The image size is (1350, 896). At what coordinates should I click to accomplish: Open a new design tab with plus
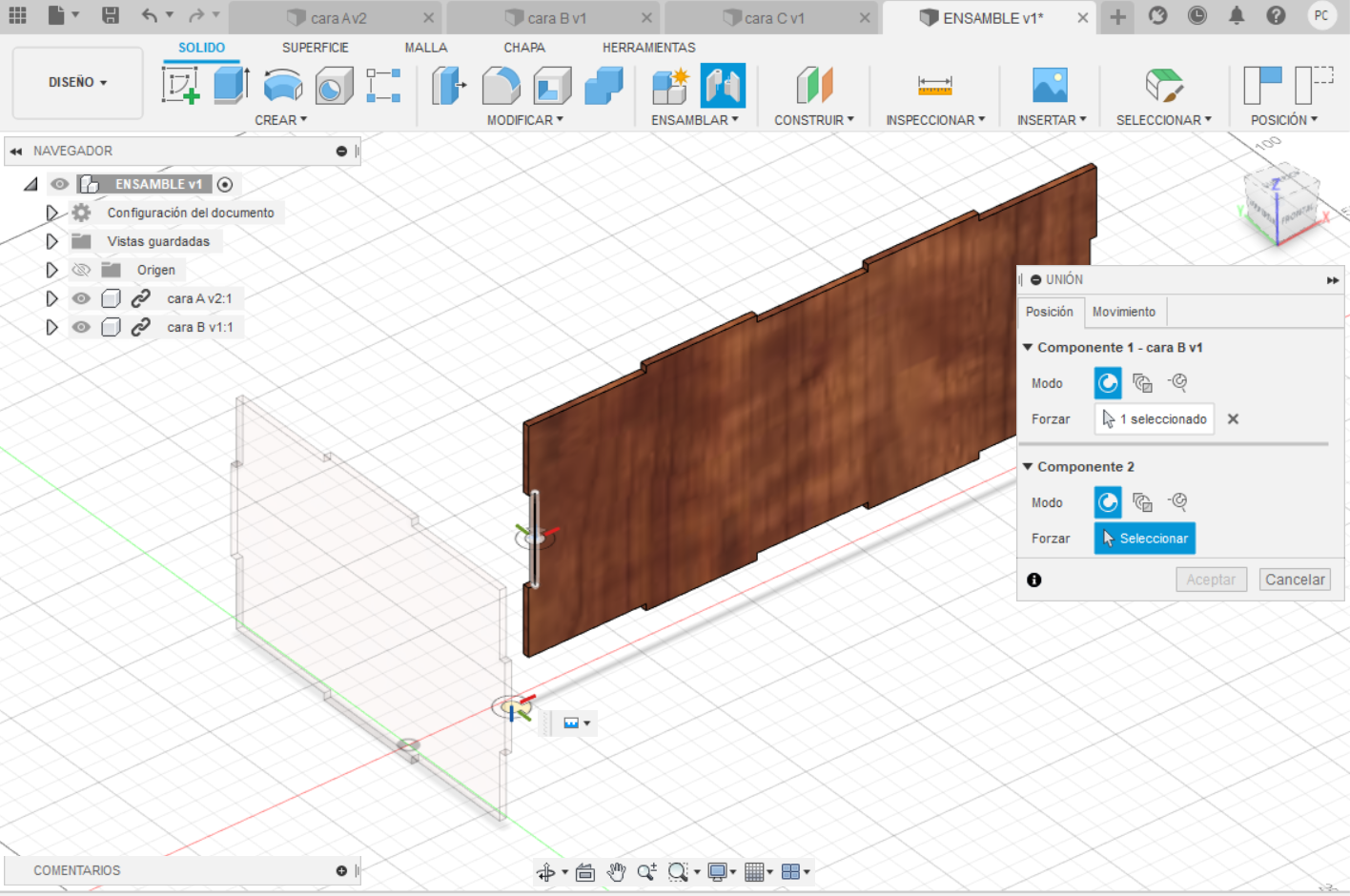[x=1117, y=16]
